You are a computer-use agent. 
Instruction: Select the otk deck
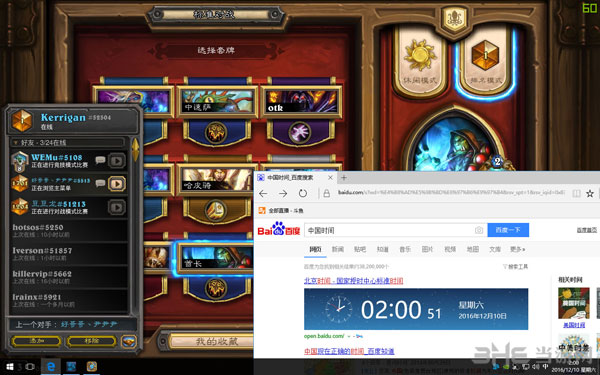point(302,101)
